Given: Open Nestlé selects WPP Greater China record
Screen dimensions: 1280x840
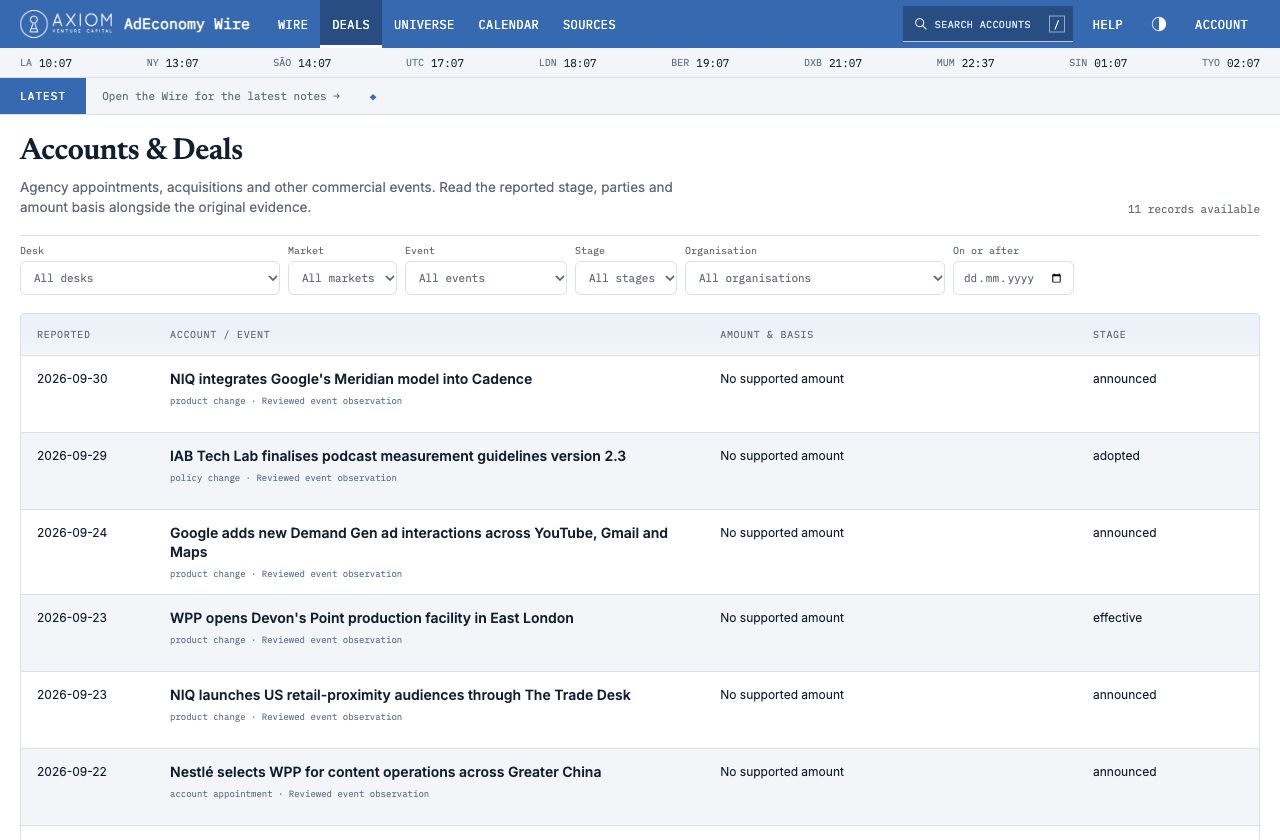Looking at the screenshot, I should tap(386, 772).
